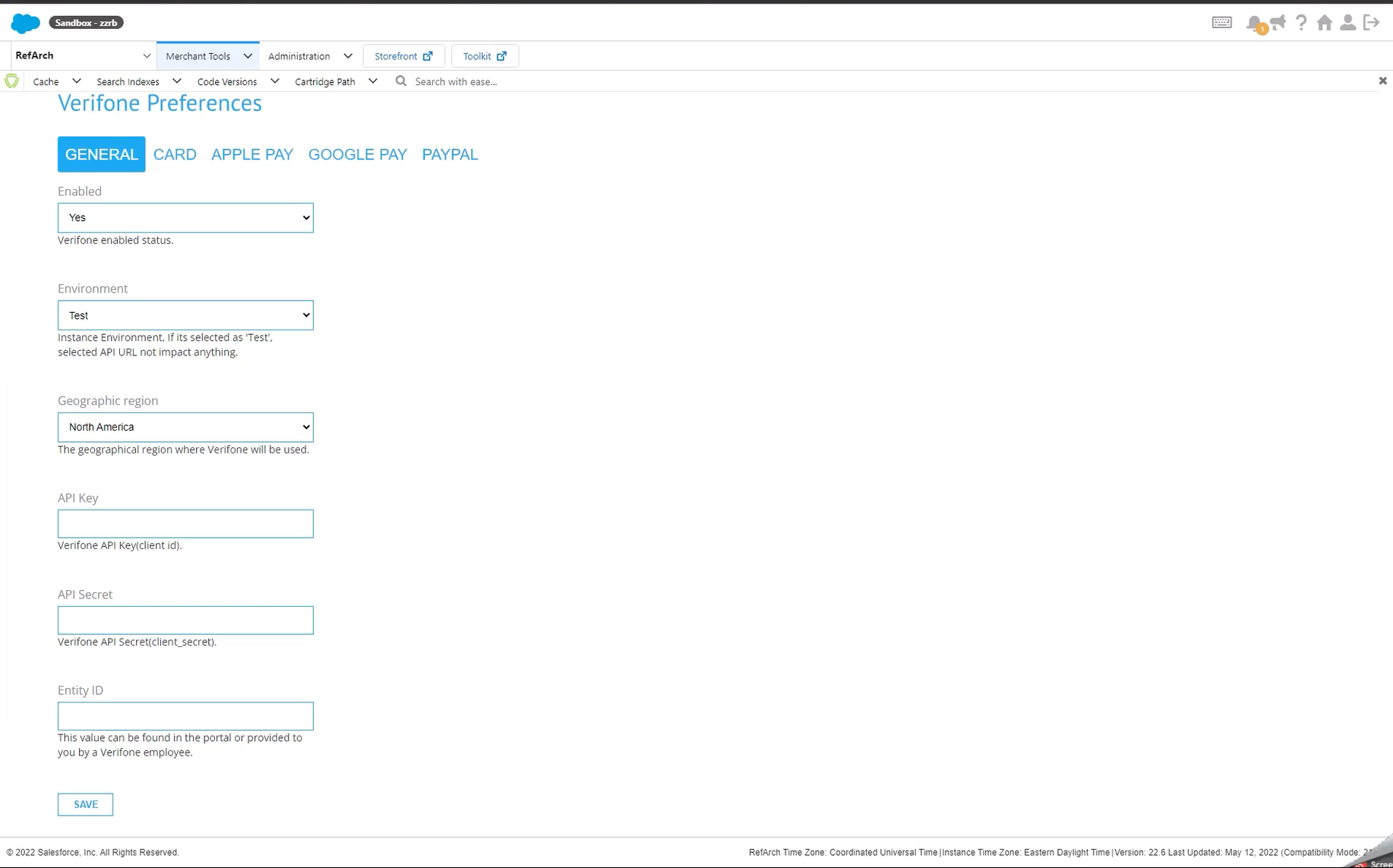Screen dimensions: 1393x868
Task: Open notifications via the bell icon
Action: (x=1255, y=24)
